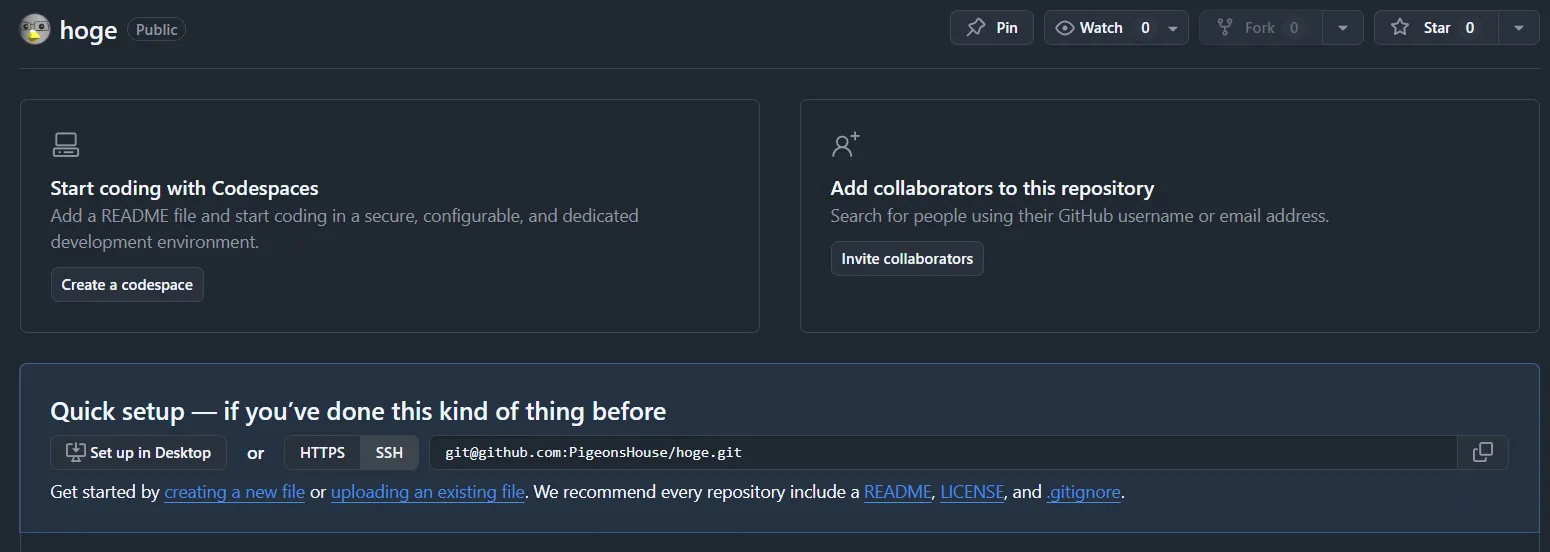Copy the repository SSH URL to clipboard

click(x=1483, y=452)
